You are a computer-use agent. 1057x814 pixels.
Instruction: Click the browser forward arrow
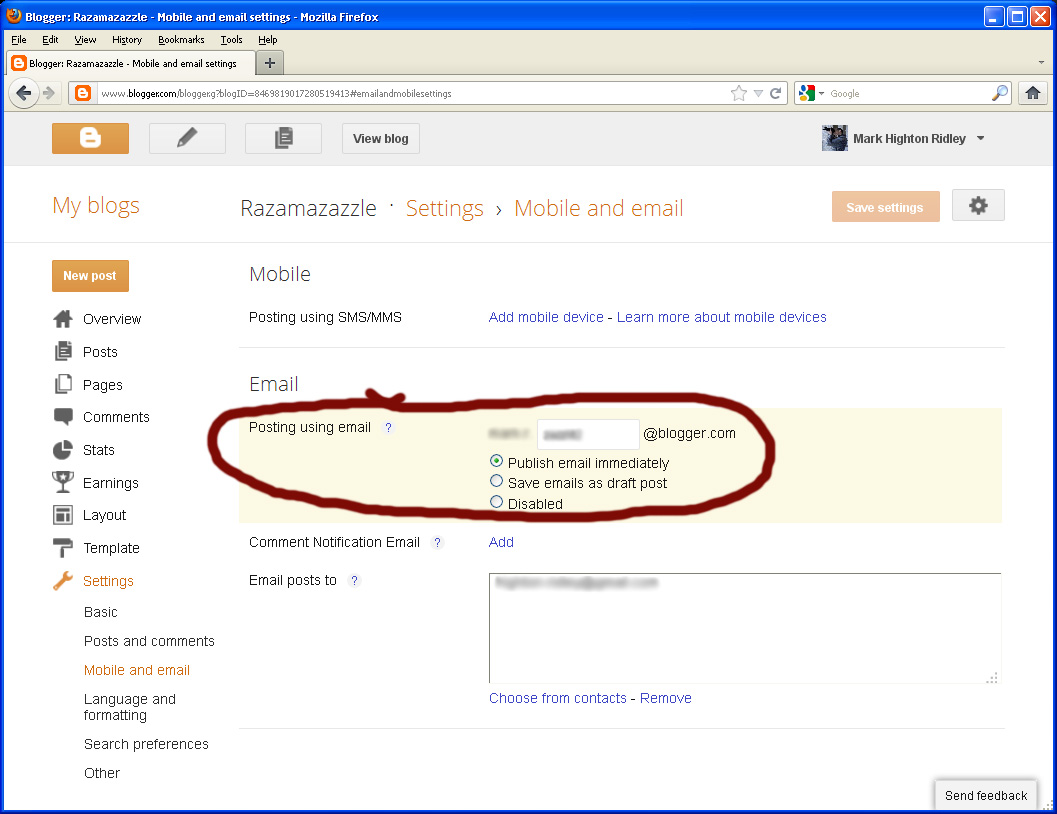click(49, 93)
